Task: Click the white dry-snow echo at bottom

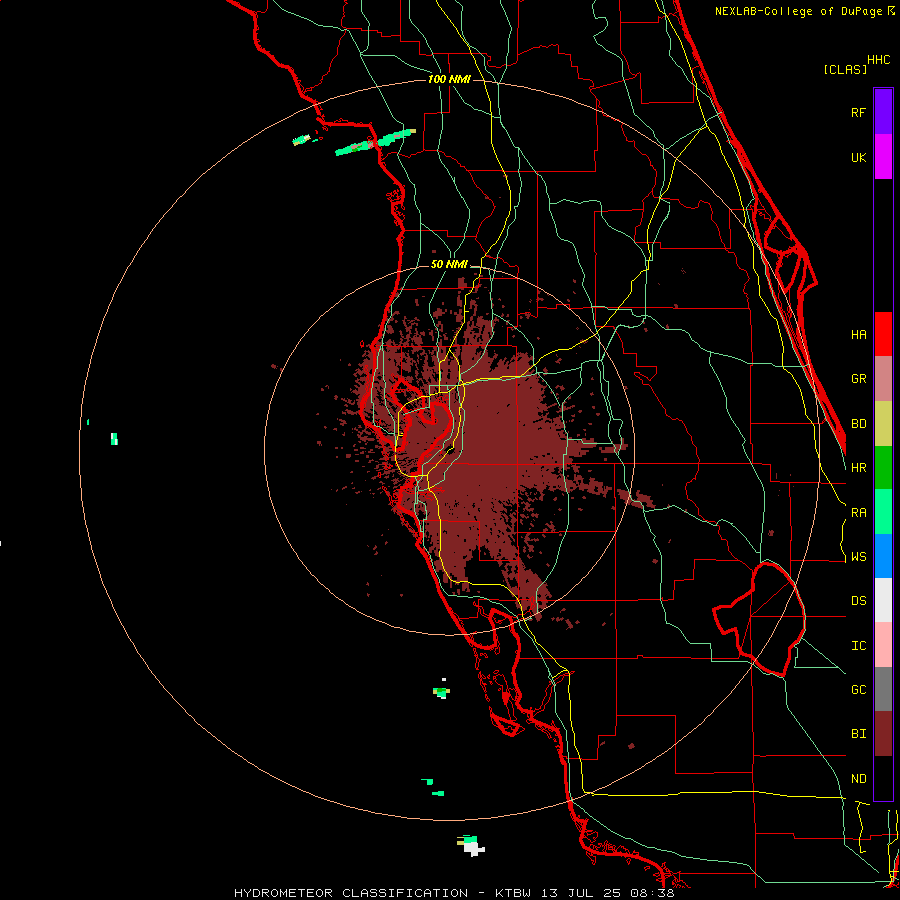Action: [473, 848]
